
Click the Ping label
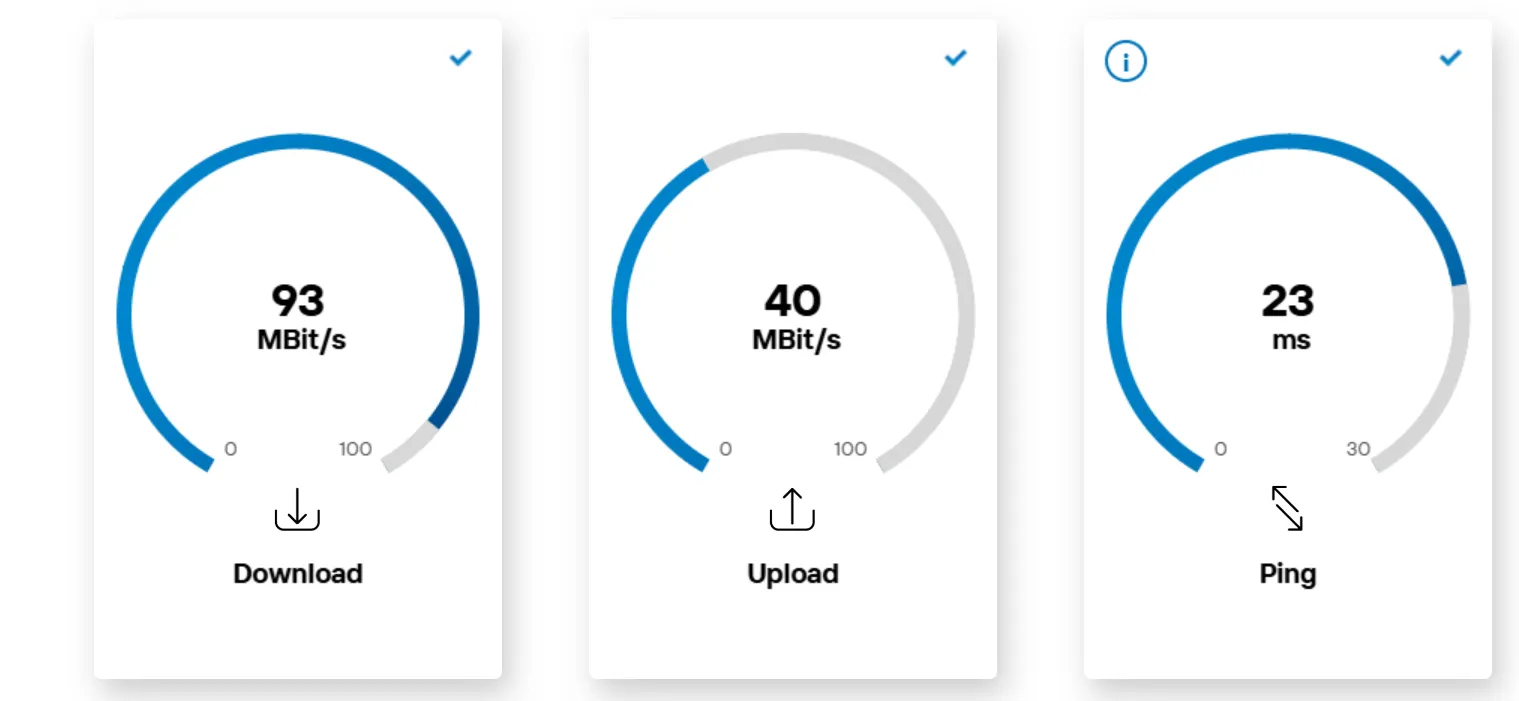(x=1287, y=574)
